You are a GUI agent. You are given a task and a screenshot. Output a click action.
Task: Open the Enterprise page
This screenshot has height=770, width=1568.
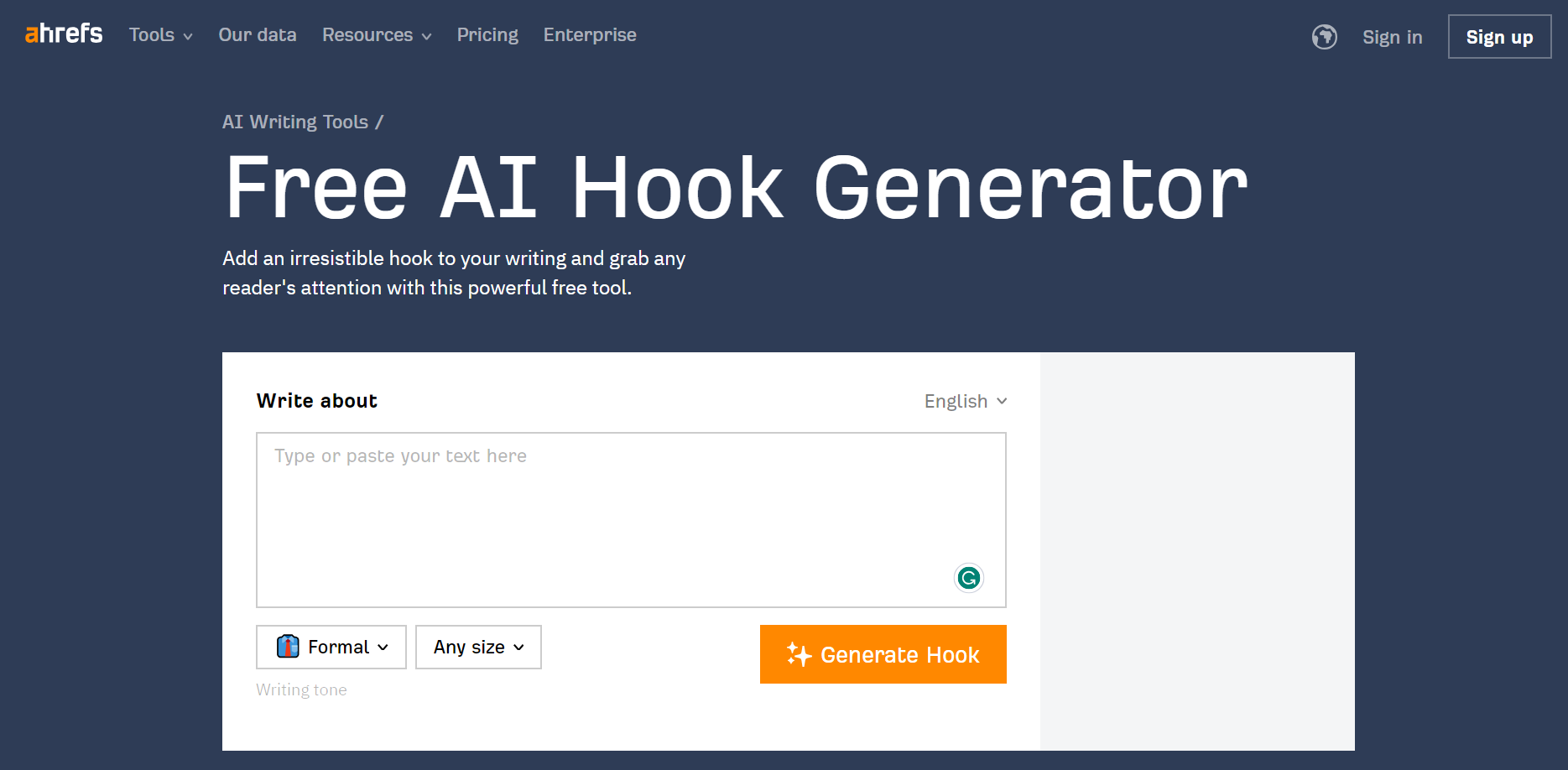pos(590,35)
